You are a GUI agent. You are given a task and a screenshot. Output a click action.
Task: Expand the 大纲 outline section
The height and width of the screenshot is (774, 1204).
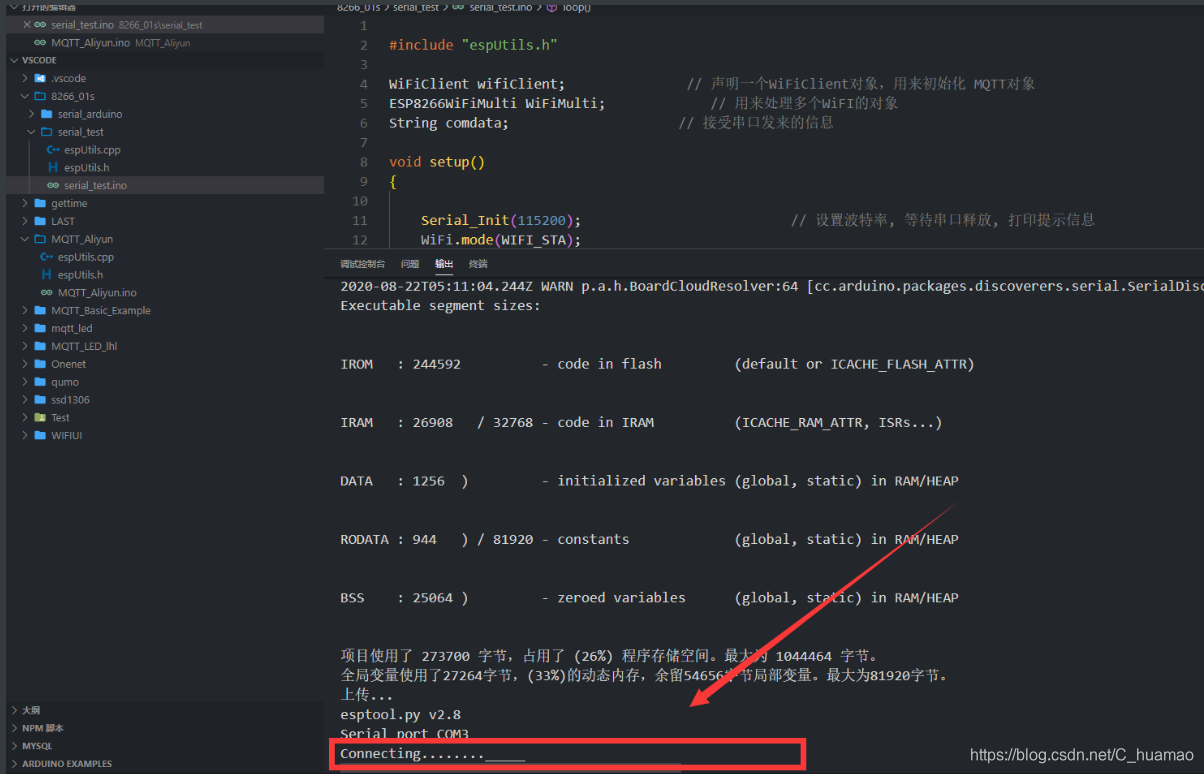[x=13, y=710]
